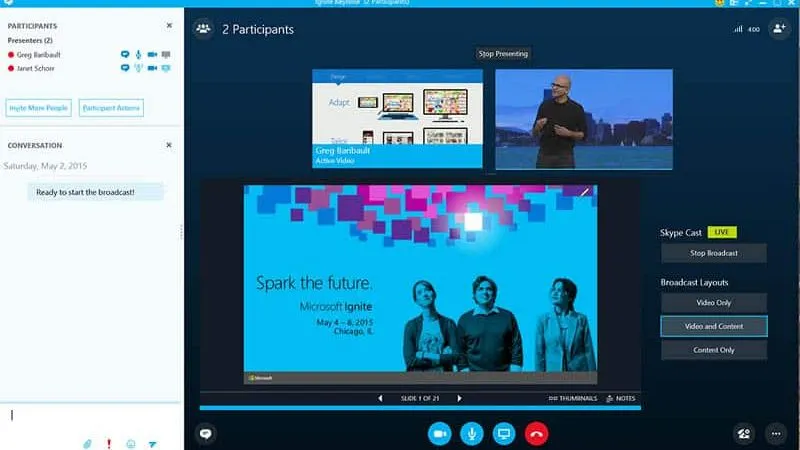Image resolution: width=800 pixels, height=450 pixels.
Task: Select the Video and Content broadcast layout
Action: [714, 326]
